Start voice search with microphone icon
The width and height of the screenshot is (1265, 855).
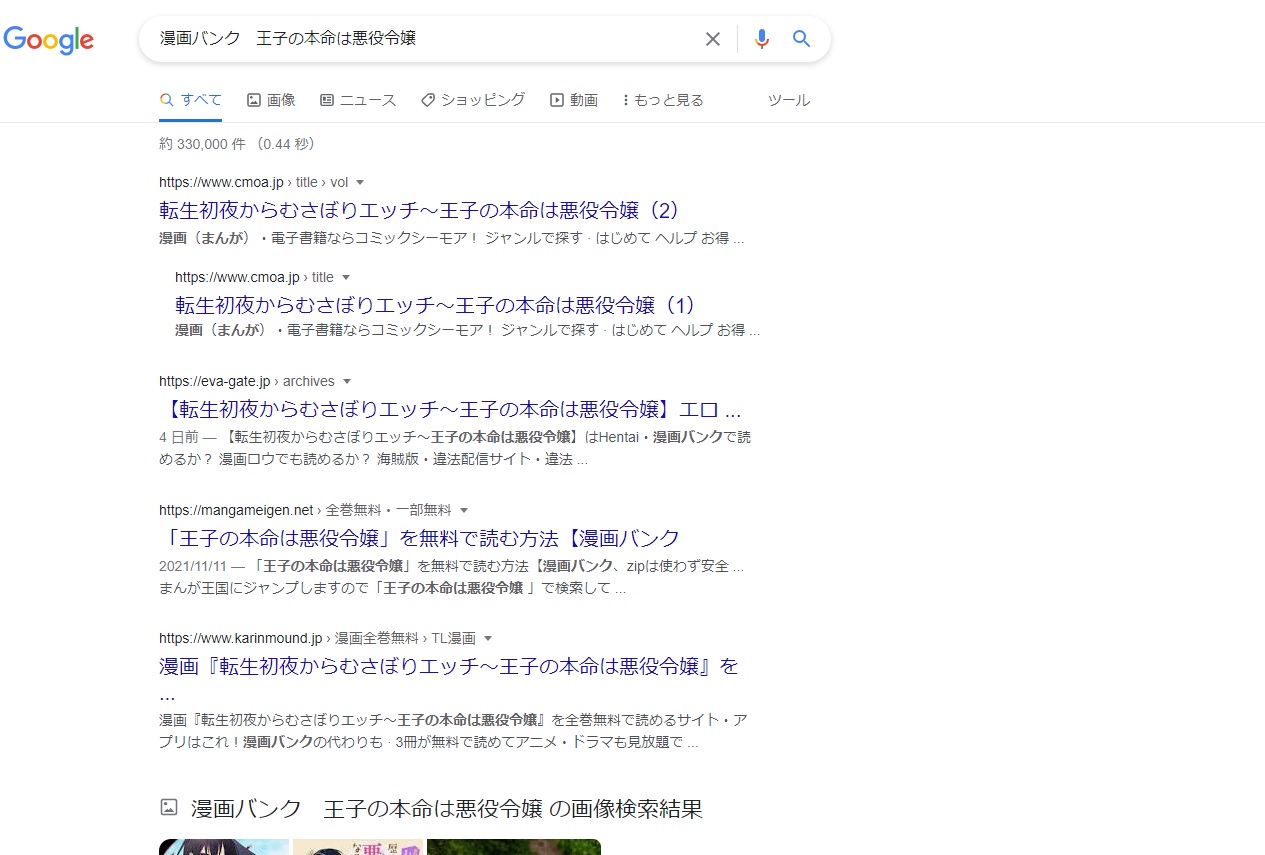(762, 39)
